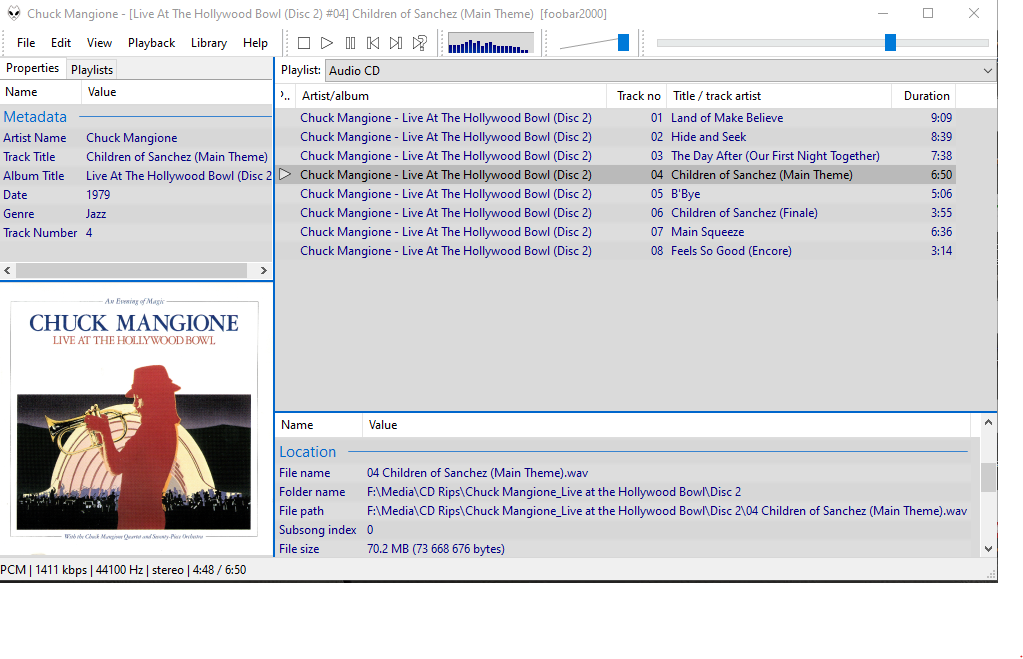Click the spectrum visualization in toolbar
This screenshot has width=1023, height=659.
coord(491,43)
